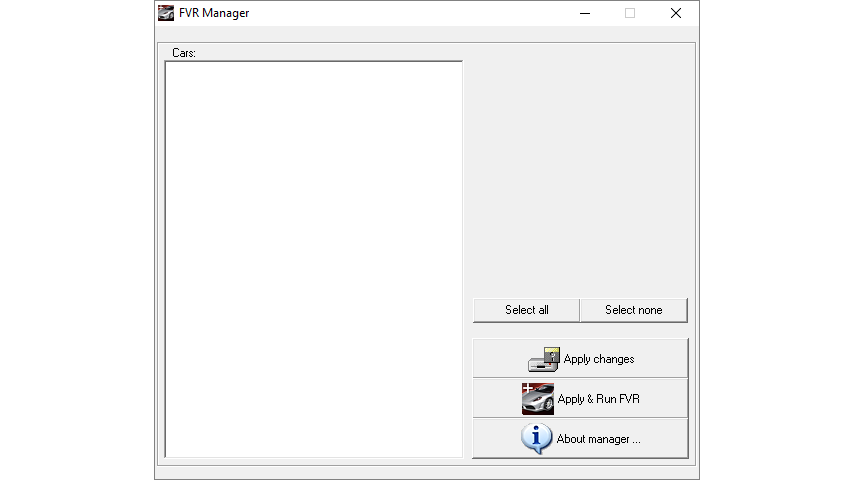The height and width of the screenshot is (480, 853).
Task: Click gap between Select buttons and Apply changes
Action: pyautogui.click(x=580, y=330)
